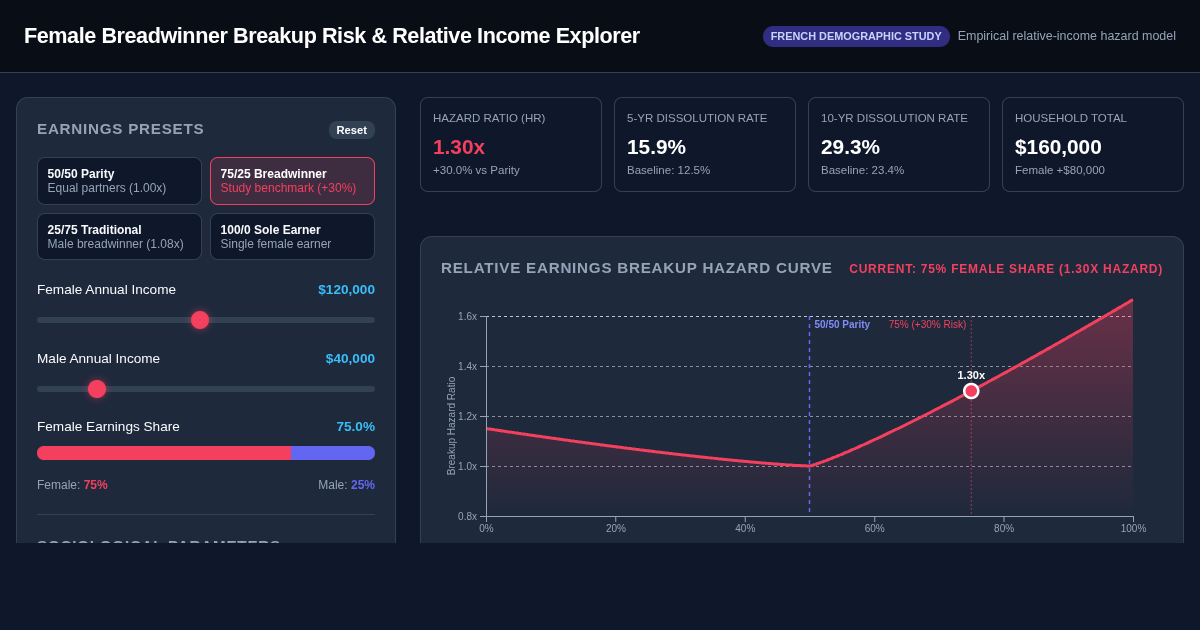Viewport: 1200px width, 630px height.
Task: Click the Empirical relative-income hazard model text
Action: (1067, 36)
